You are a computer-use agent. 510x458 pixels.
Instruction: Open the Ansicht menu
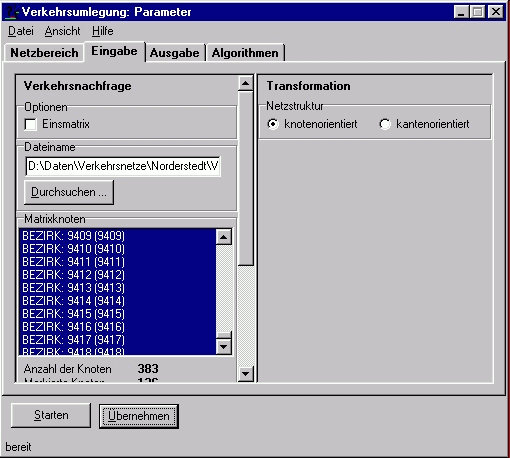[62, 31]
